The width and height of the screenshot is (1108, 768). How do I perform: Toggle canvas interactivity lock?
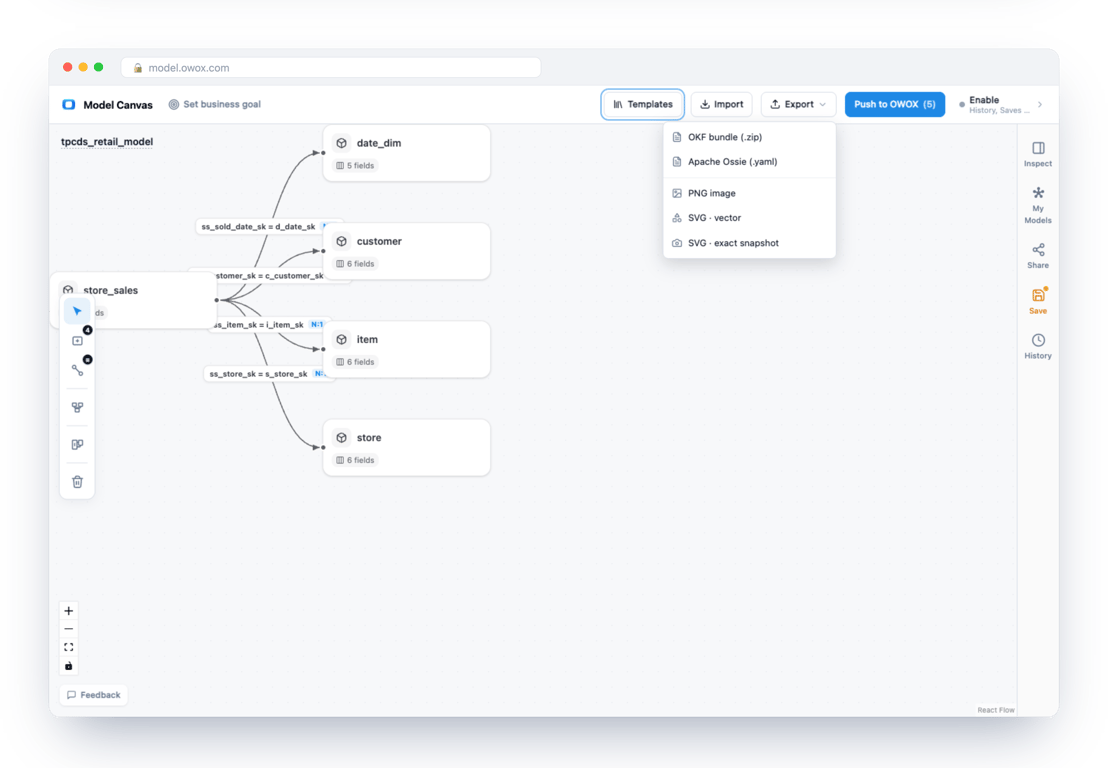[69, 666]
